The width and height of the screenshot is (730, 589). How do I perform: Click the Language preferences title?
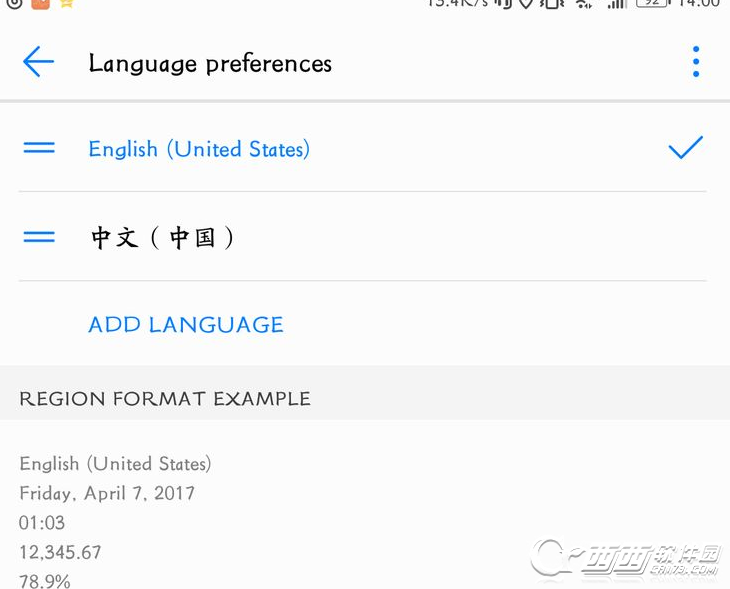coord(210,63)
